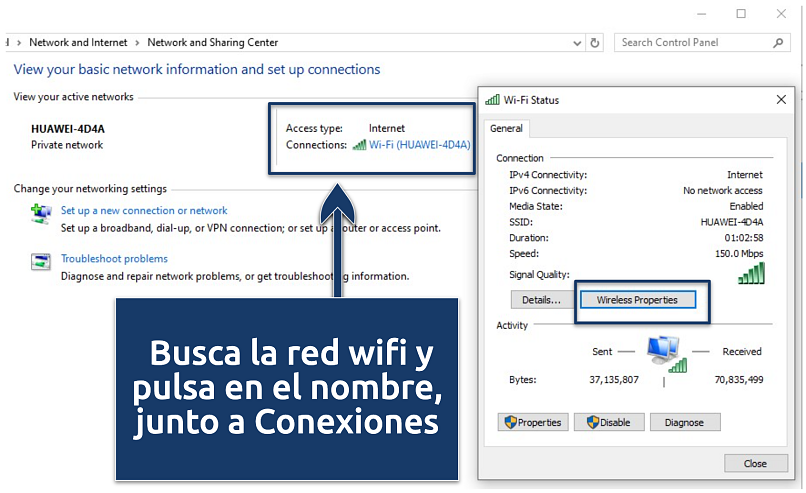Click the received bytes value 70,835,499
The height and width of the screenshot is (493, 806).
click(739, 380)
